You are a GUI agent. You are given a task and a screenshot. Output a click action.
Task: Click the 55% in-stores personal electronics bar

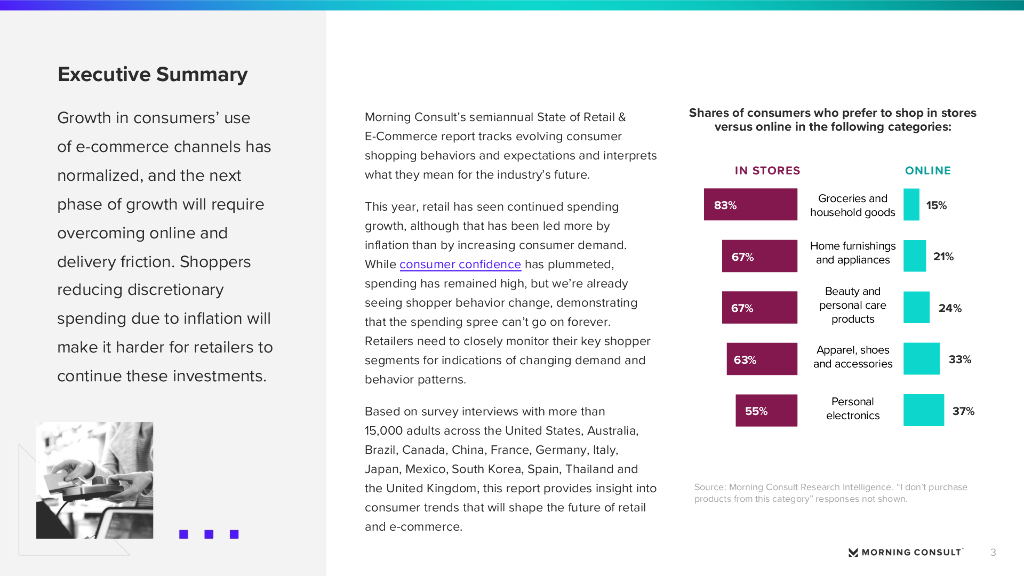click(766, 410)
